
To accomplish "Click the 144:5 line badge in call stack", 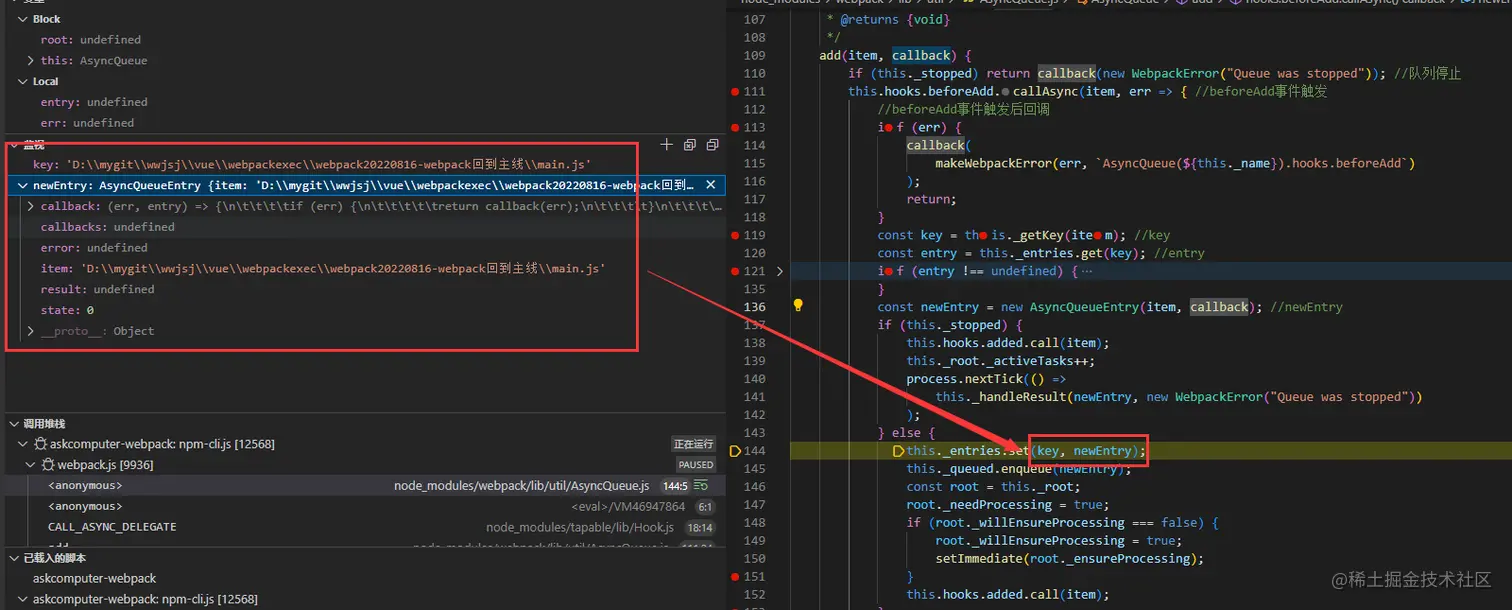I will (x=676, y=486).
